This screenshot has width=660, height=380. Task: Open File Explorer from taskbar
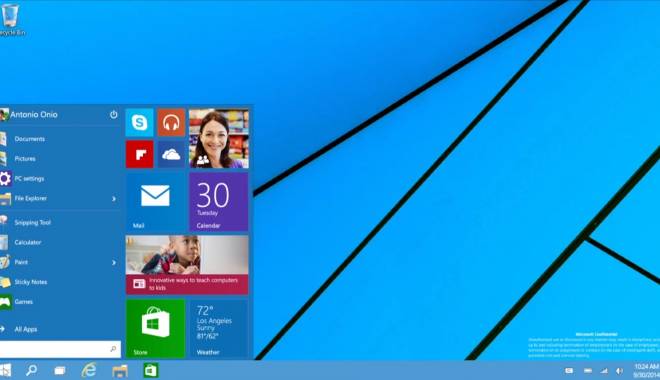[x=120, y=371]
